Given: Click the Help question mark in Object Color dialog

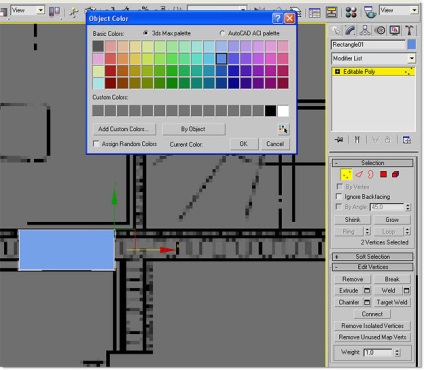Looking at the screenshot, I should (277, 18).
